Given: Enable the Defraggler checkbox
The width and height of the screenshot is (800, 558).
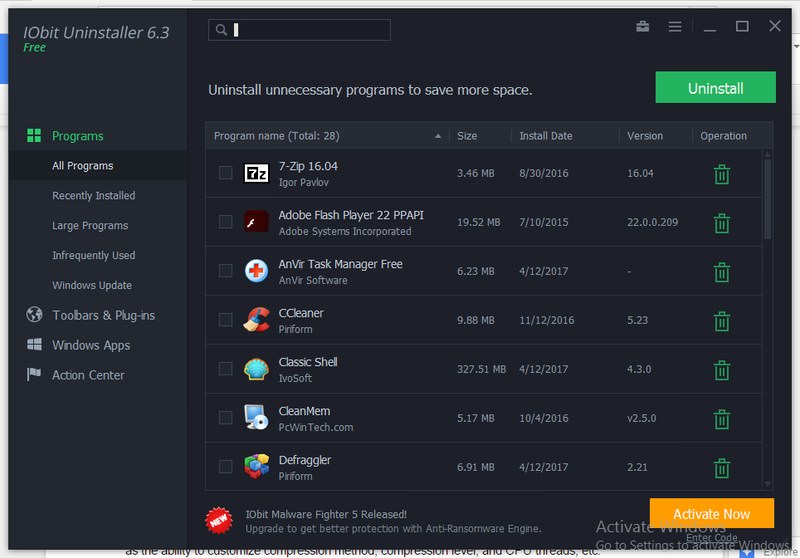Looking at the screenshot, I should (226, 467).
